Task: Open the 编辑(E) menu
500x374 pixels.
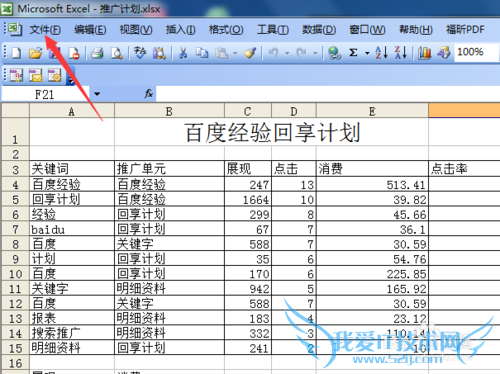Action: coord(90,30)
